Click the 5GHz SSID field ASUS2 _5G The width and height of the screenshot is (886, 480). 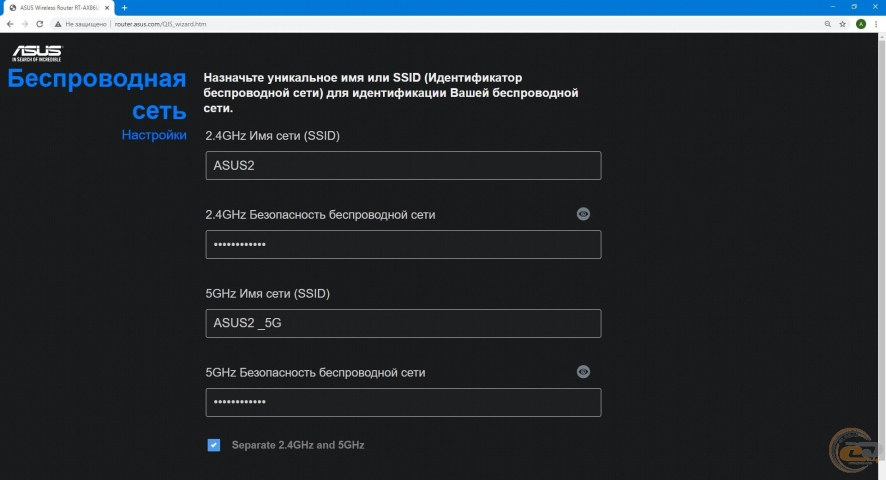coord(403,323)
